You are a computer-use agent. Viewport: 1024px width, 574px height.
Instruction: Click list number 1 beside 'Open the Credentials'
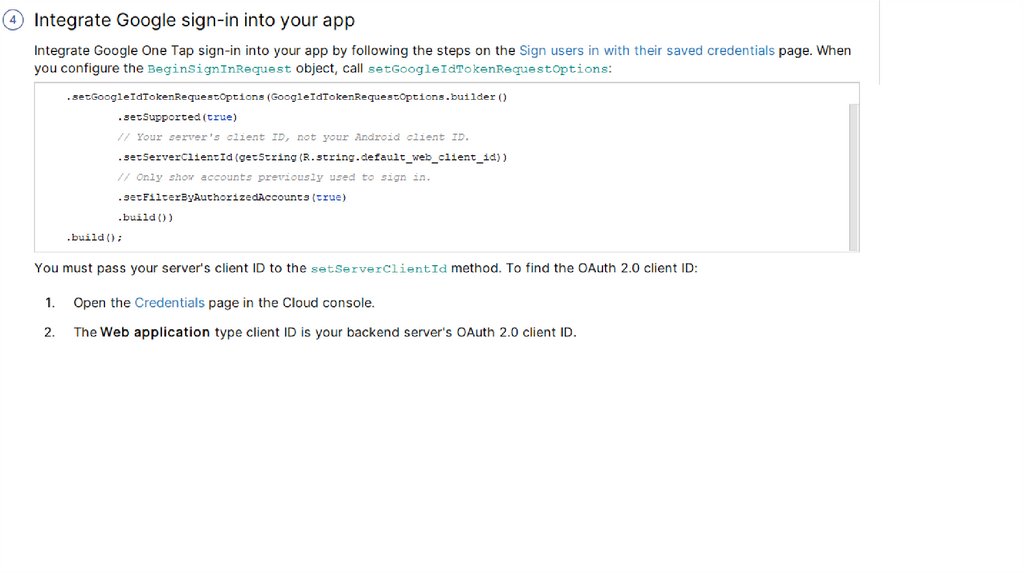pyautogui.click(x=49, y=302)
